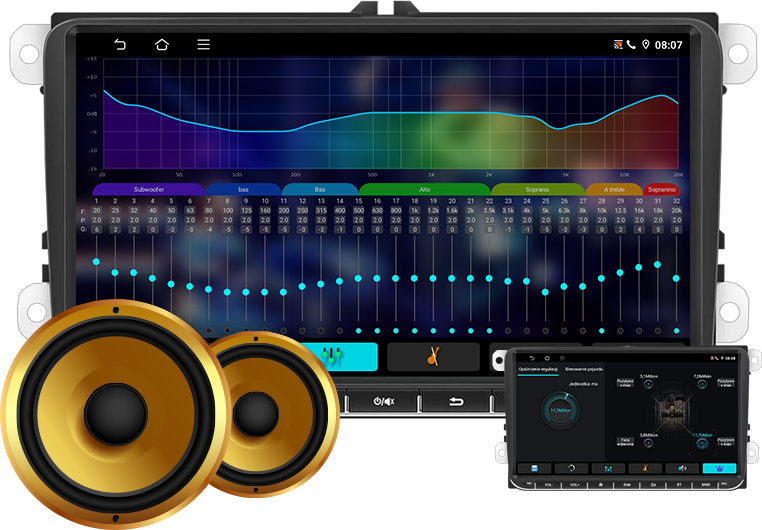762x530 pixels.
Task: Select the cyan equalizer sliders button
Action: pyautogui.click(x=335, y=356)
